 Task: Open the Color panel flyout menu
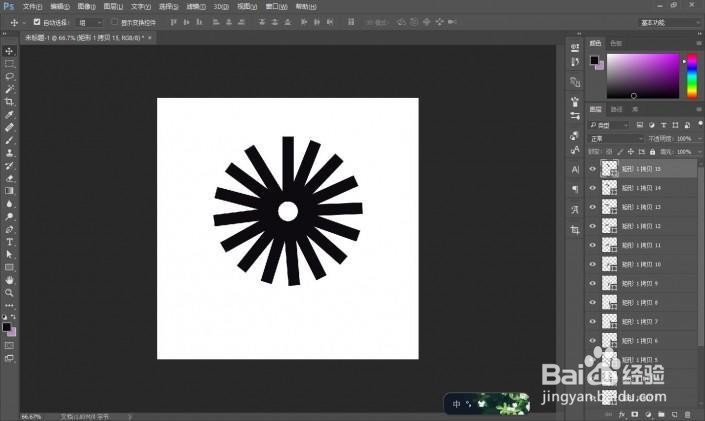point(699,43)
